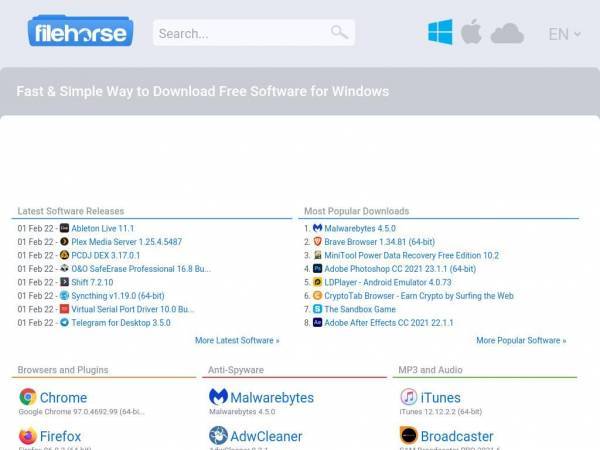The width and height of the screenshot is (600, 450).
Task: Open Malwarebytes 4.5.0 link in popular downloads
Action: tap(360, 228)
